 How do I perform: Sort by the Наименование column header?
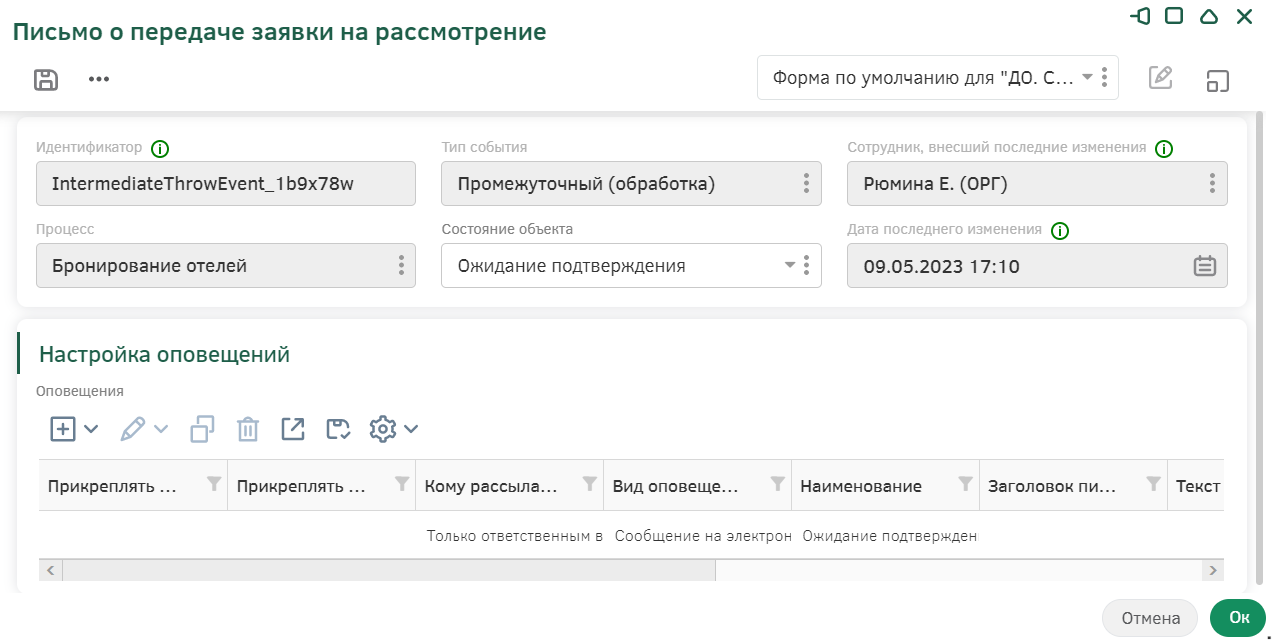point(861,486)
